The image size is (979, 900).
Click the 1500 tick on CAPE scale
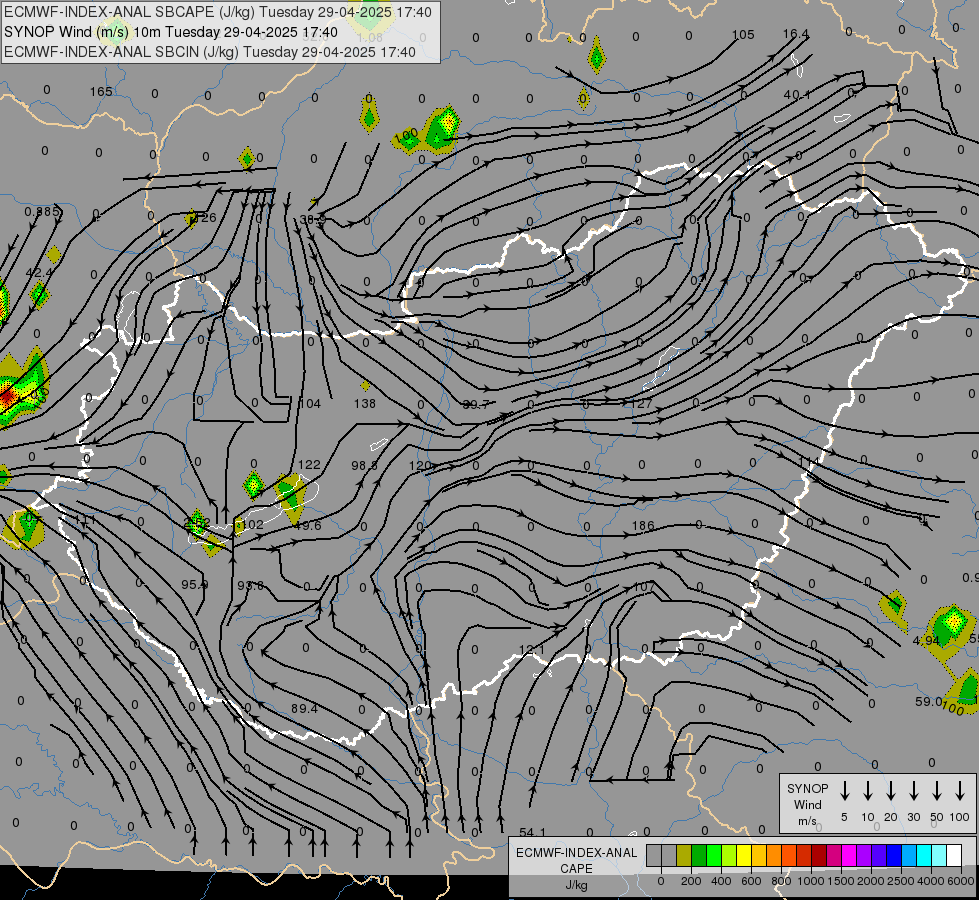tap(841, 881)
